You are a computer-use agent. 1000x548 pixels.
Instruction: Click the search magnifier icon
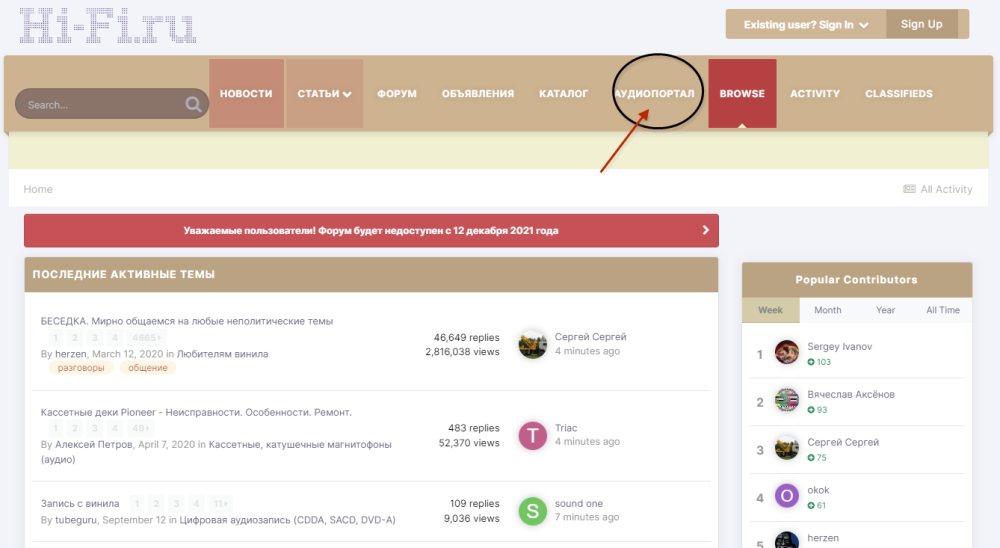click(193, 105)
